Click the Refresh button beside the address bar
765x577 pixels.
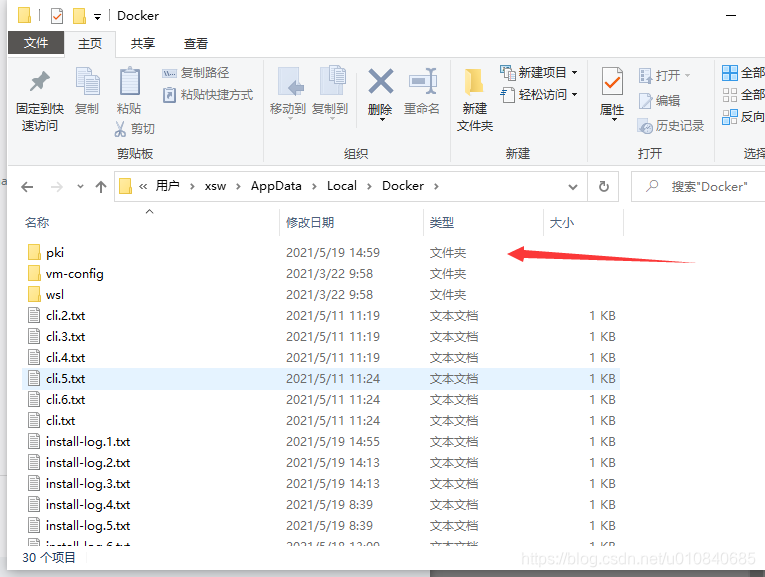pyautogui.click(x=604, y=186)
